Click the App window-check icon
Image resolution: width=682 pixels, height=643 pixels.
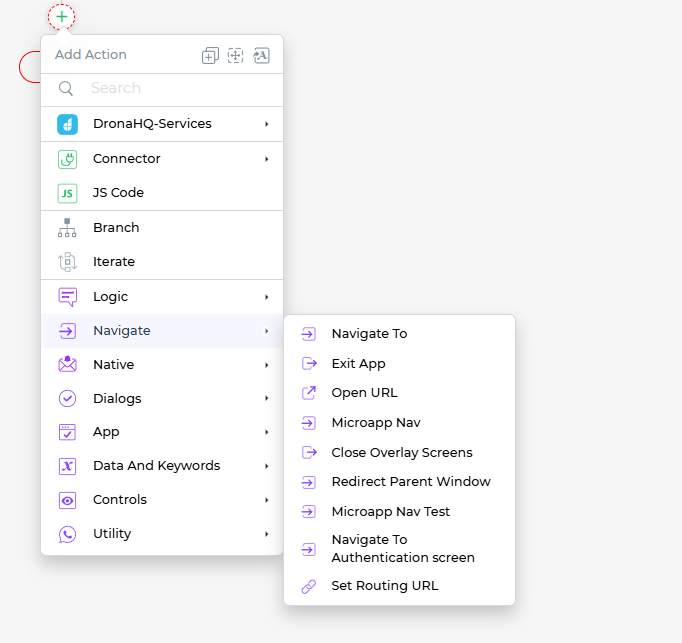point(67,432)
